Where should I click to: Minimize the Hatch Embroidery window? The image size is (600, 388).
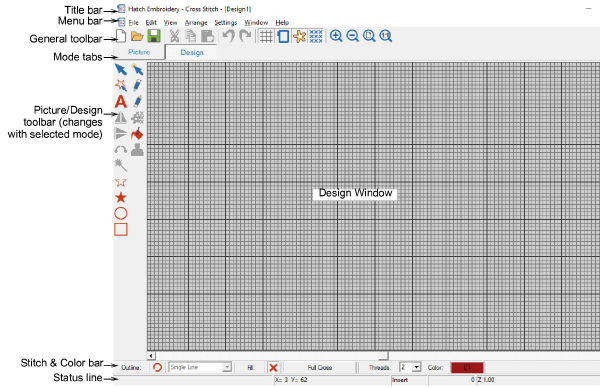pyautogui.click(x=589, y=8)
